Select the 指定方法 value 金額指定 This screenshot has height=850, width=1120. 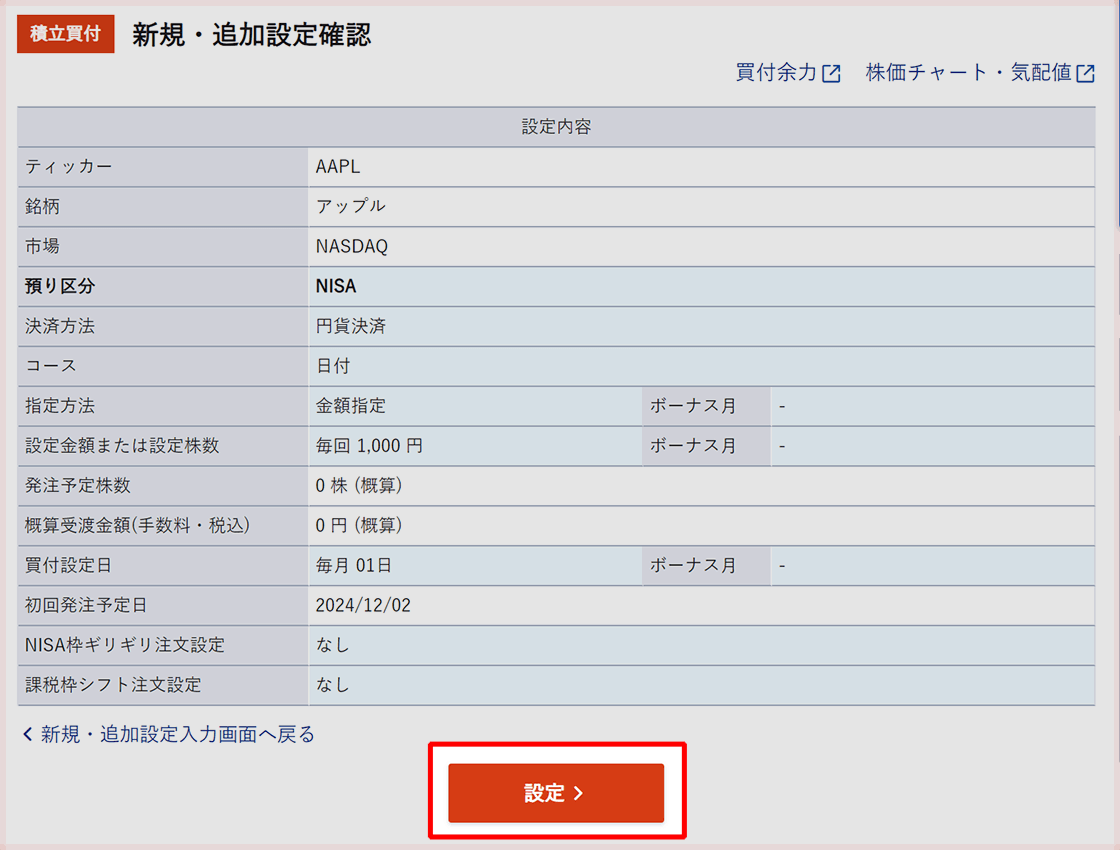tap(351, 406)
